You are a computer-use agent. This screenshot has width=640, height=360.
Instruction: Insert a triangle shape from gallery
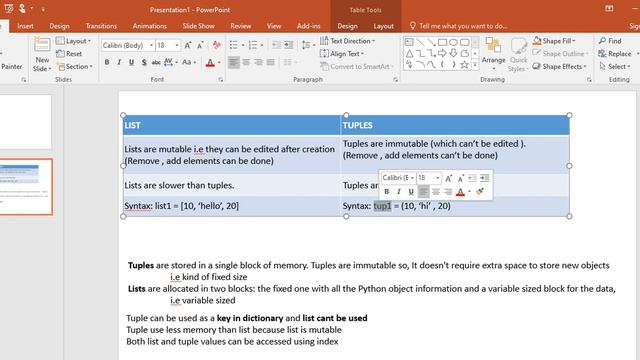pyautogui.click(x=409, y=53)
